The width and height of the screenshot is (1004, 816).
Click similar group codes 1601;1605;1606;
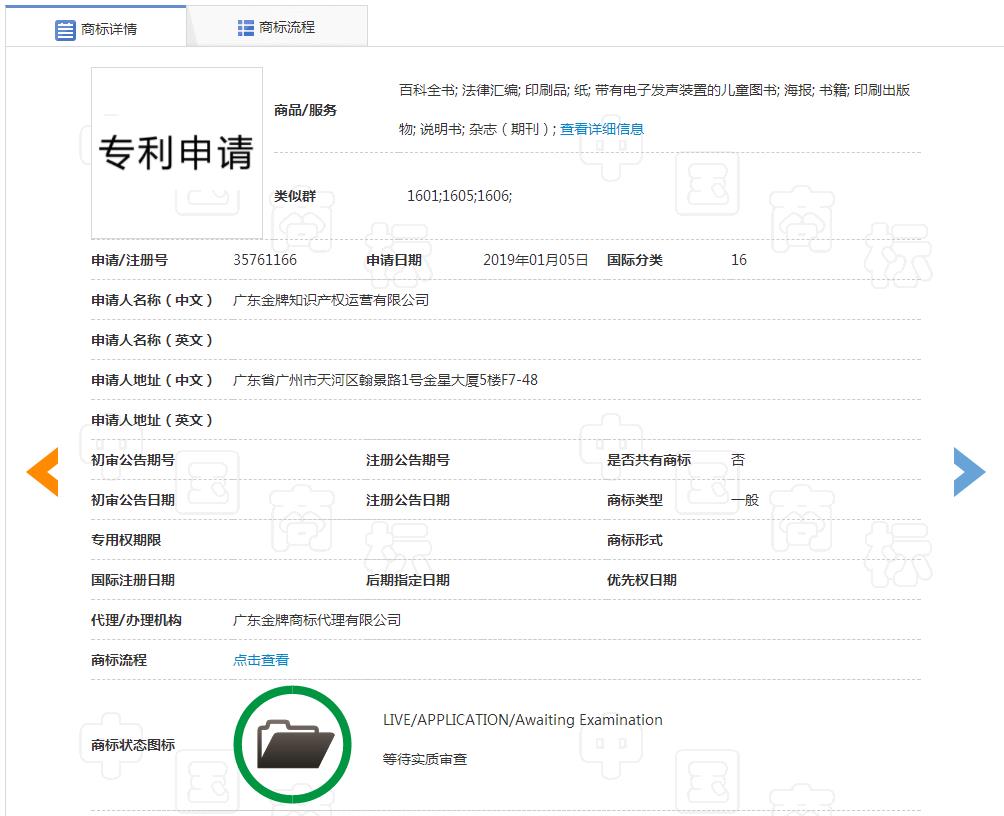[x=459, y=196]
